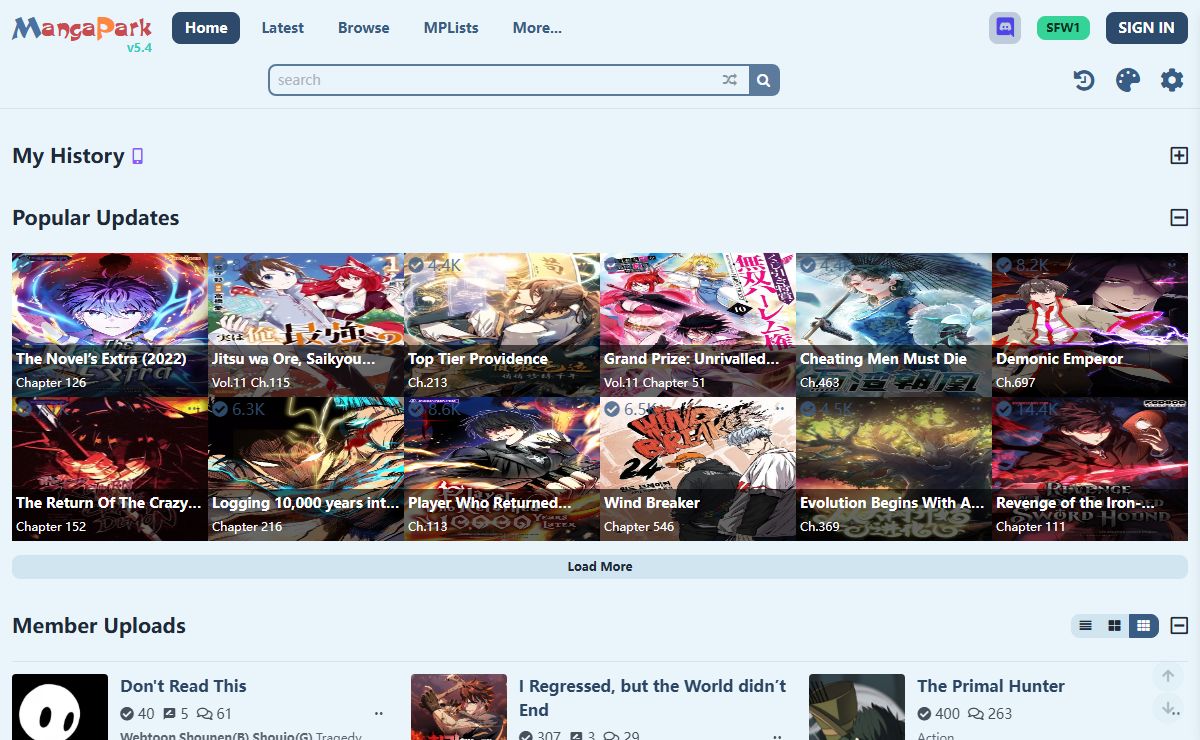
Task: Select the Home tab
Action: click(206, 28)
